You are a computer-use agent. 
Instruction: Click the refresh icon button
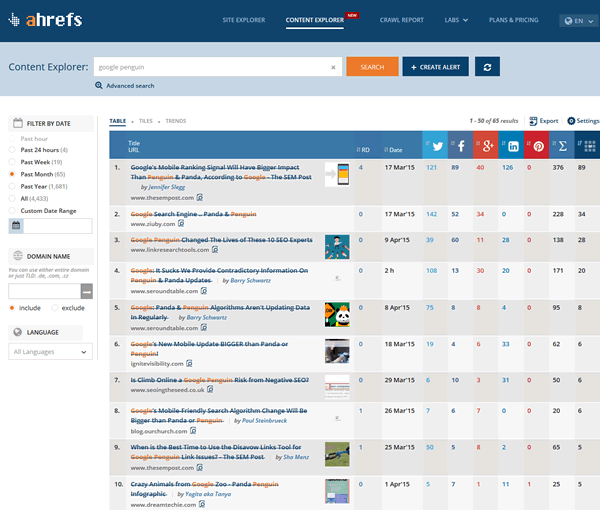[487, 67]
